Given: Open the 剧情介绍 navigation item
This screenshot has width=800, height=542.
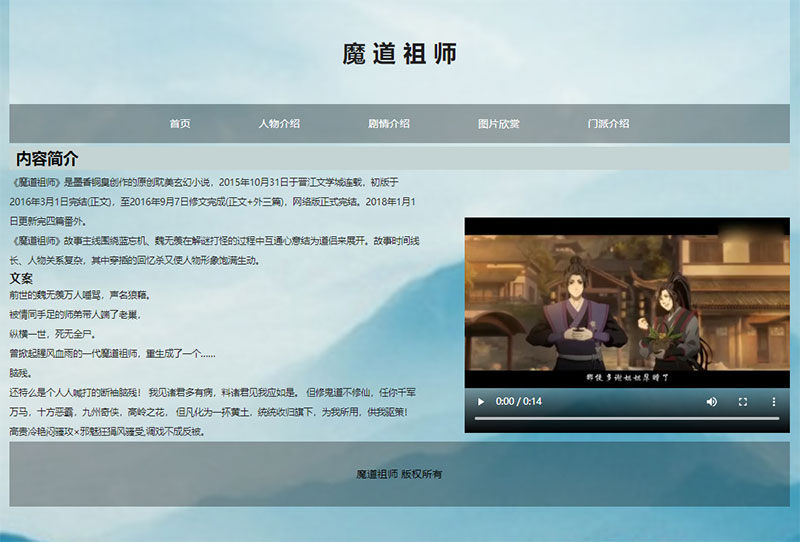Looking at the screenshot, I should [389, 124].
